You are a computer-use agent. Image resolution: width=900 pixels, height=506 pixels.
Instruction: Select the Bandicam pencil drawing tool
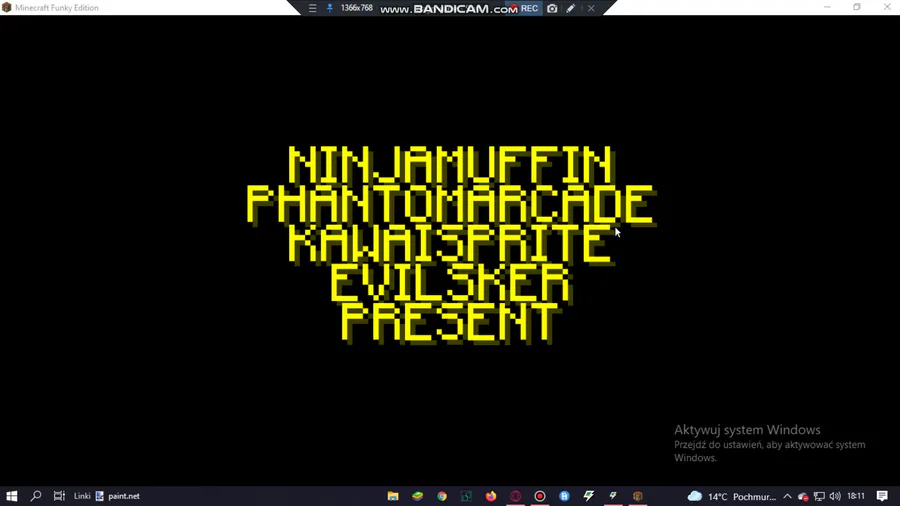[571, 8]
